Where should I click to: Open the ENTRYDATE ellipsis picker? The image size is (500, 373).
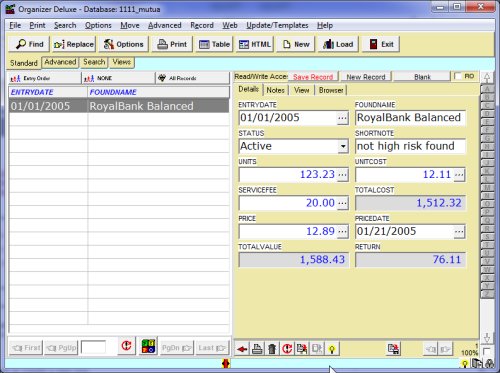click(x=342, y=118)
